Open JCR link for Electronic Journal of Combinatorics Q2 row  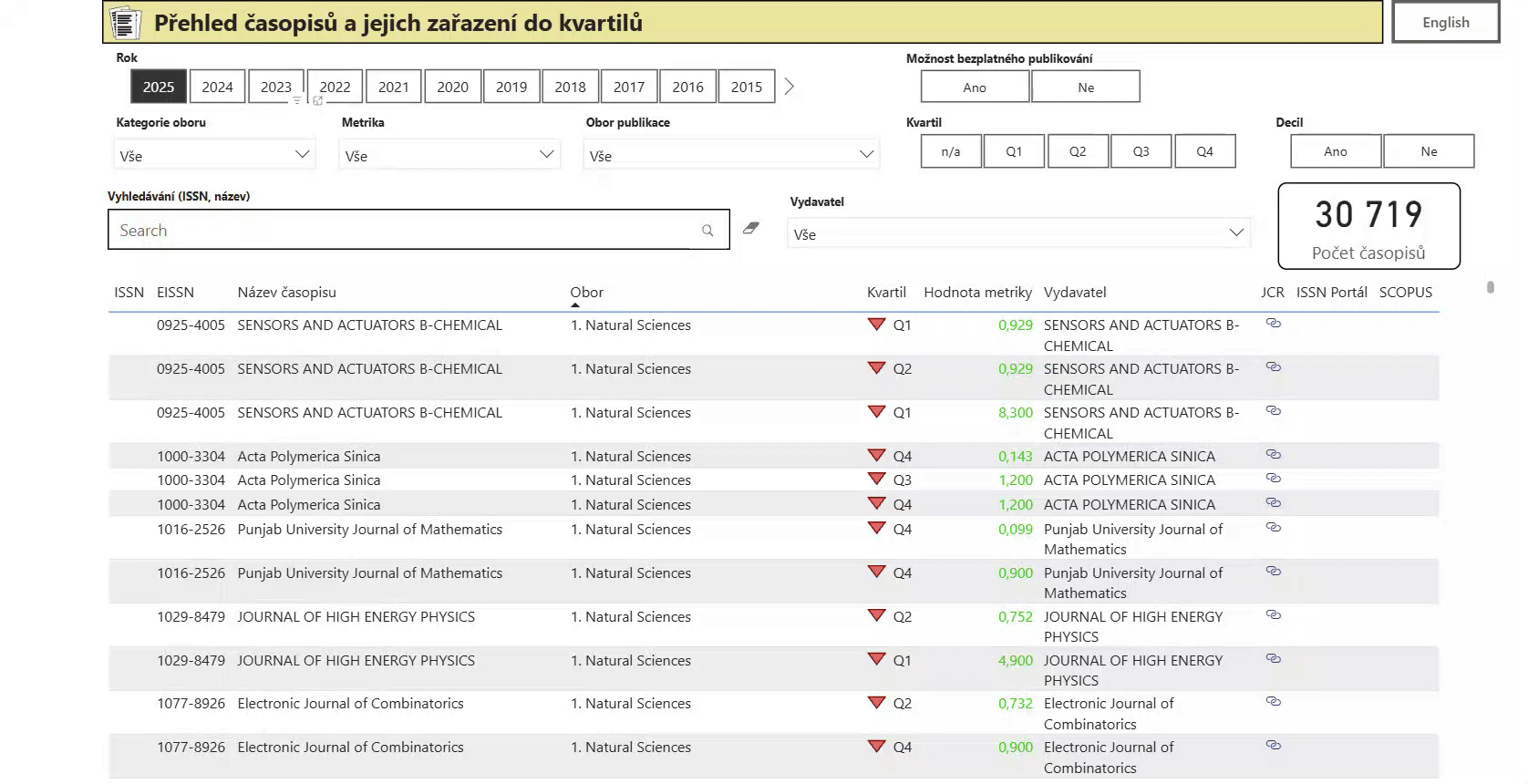pos(1274,702)
